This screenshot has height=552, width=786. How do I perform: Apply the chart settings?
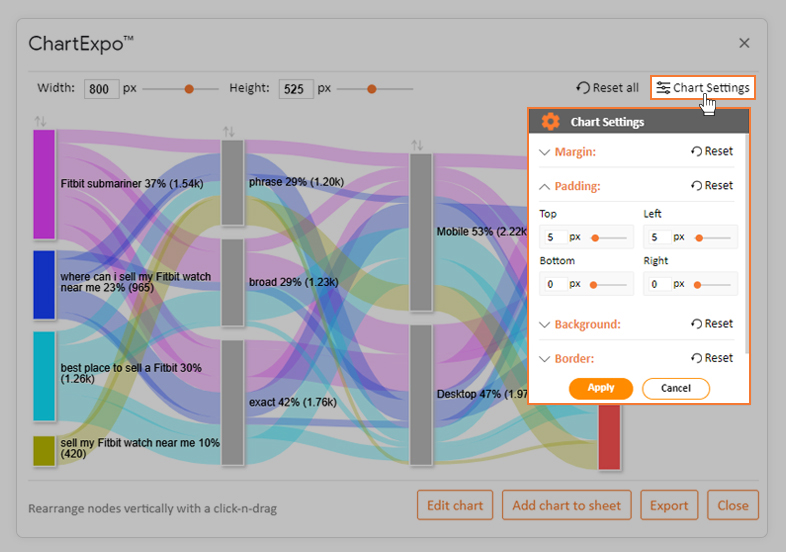point(601,388)
